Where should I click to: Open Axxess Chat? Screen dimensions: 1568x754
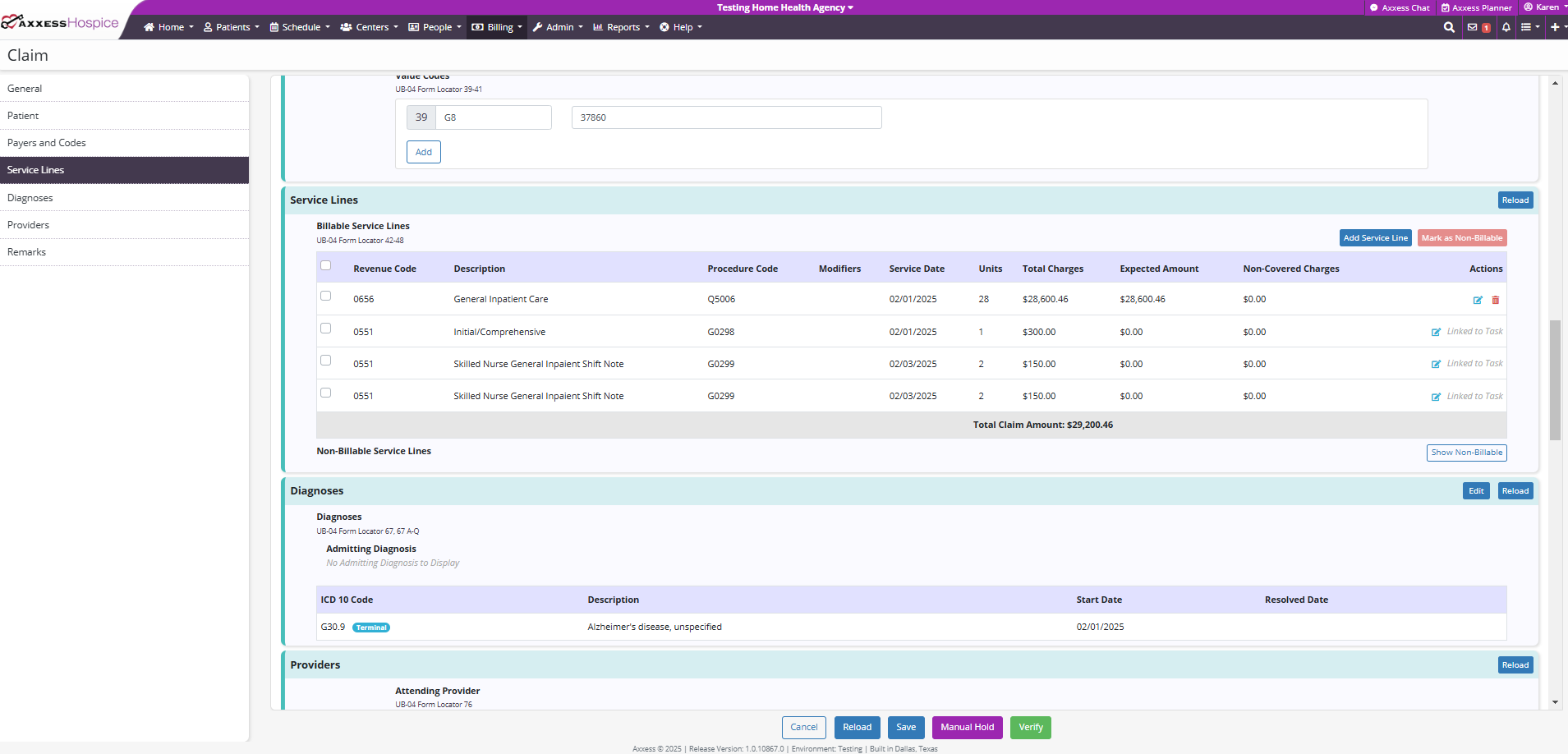[x=1400, y=7]
